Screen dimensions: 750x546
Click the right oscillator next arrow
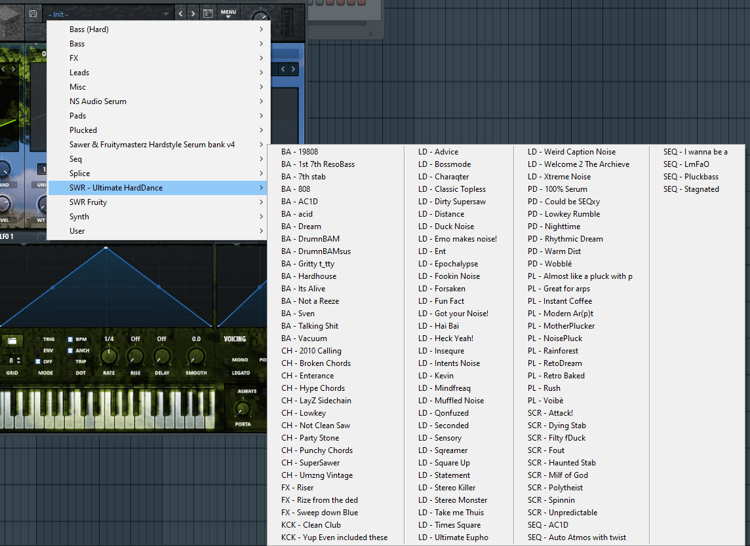click(x=293, y=69)
